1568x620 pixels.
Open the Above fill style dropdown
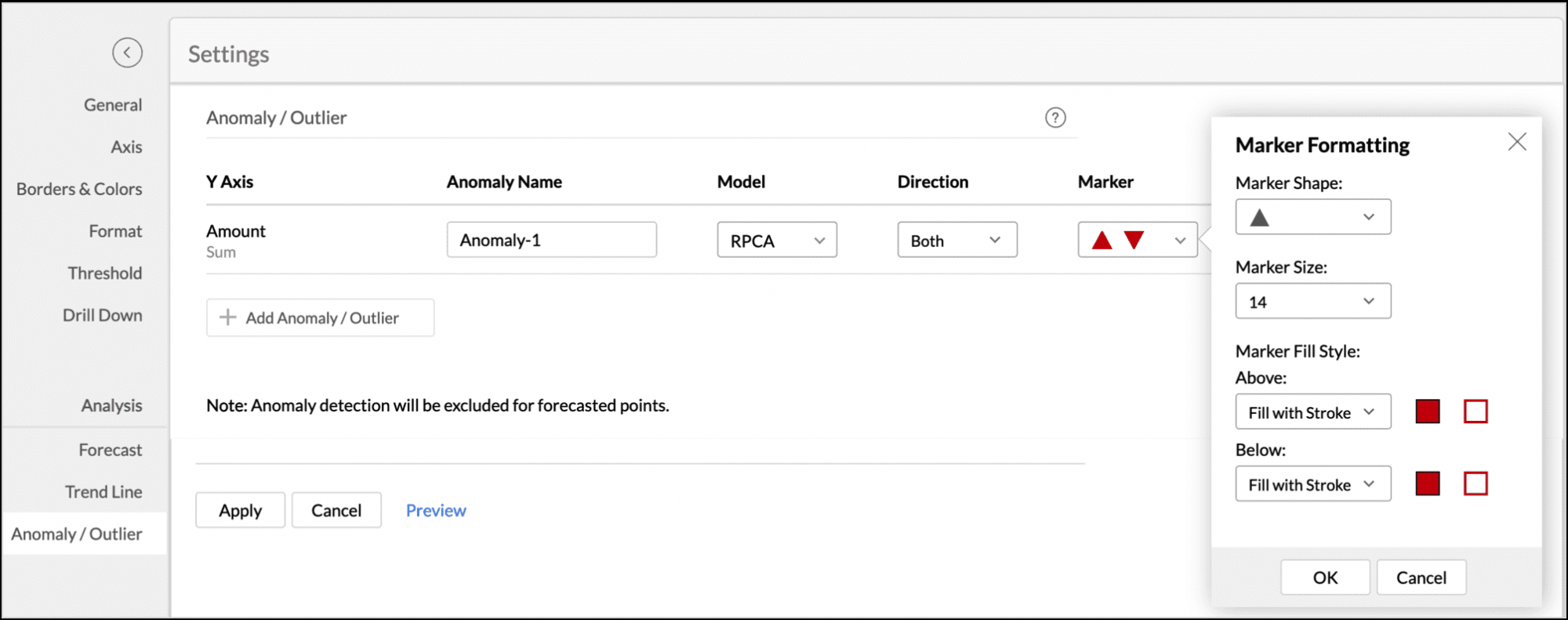1312,412
